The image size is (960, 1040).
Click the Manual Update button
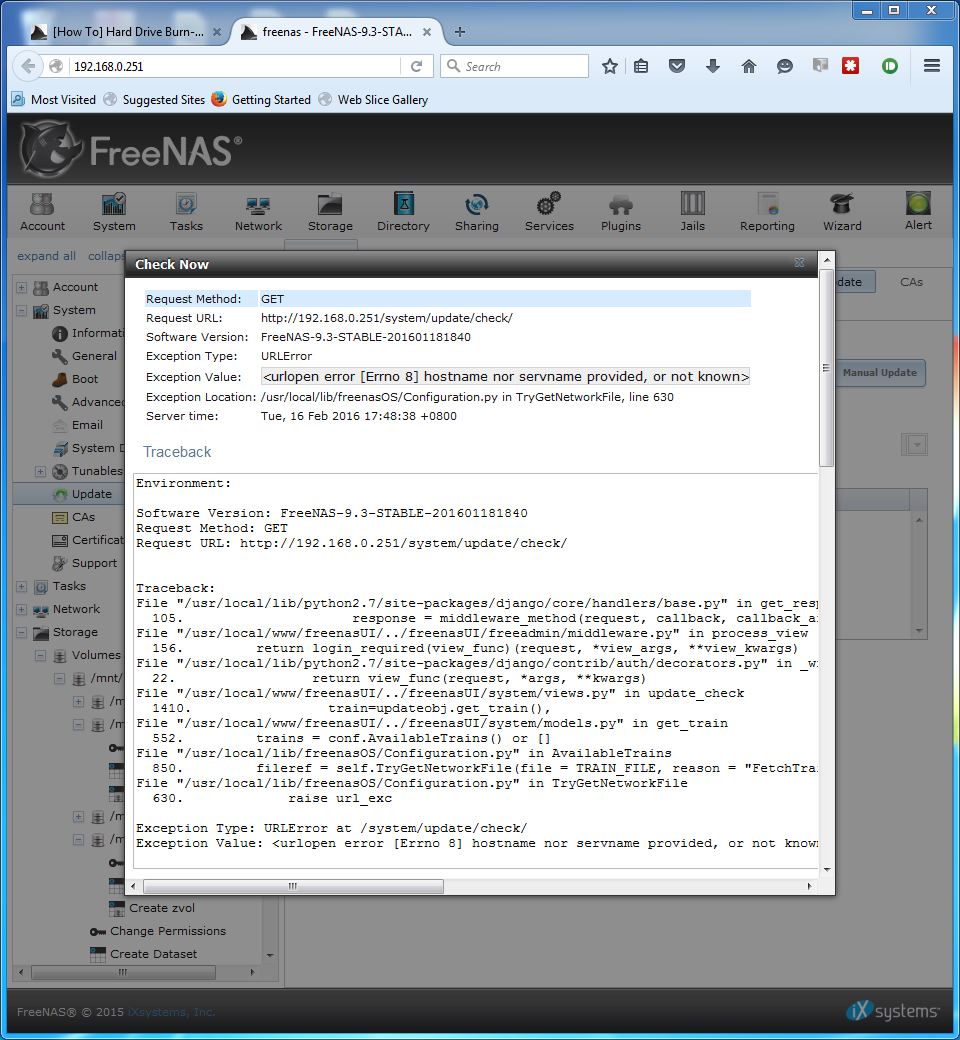coord(880,373)
